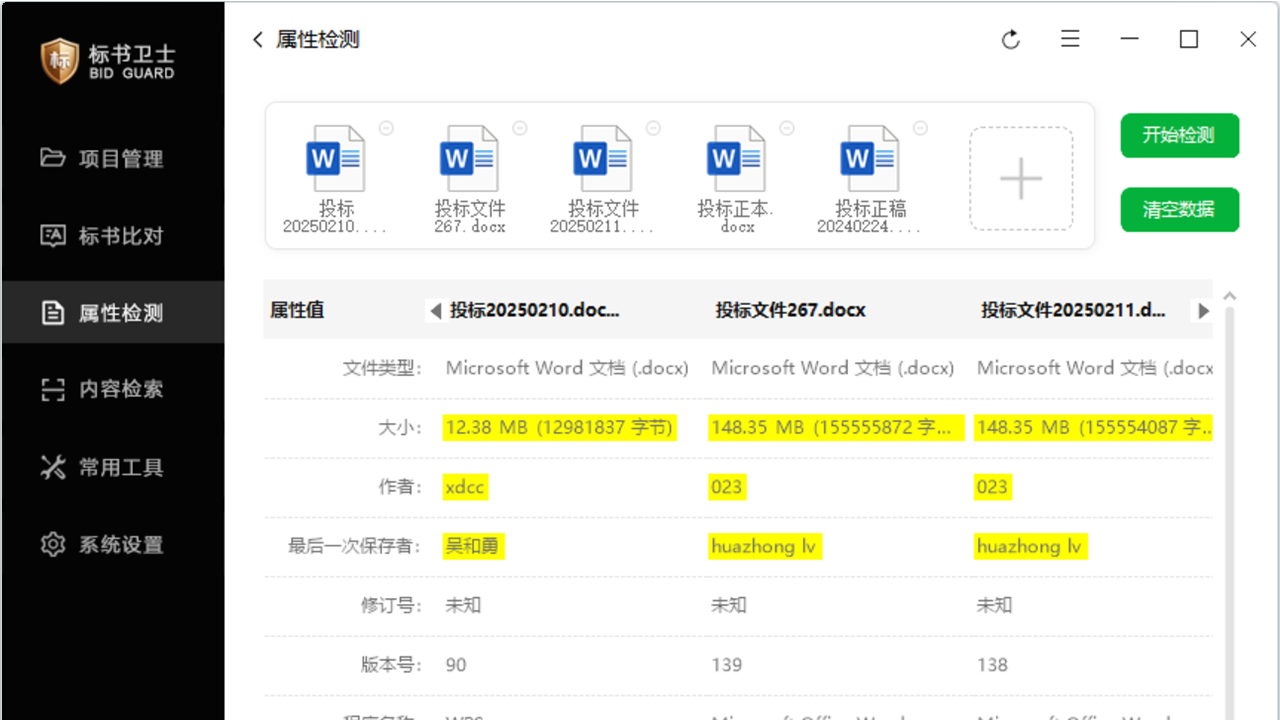
Task: Click the 清空数据 button
Action: point(1179,209)
